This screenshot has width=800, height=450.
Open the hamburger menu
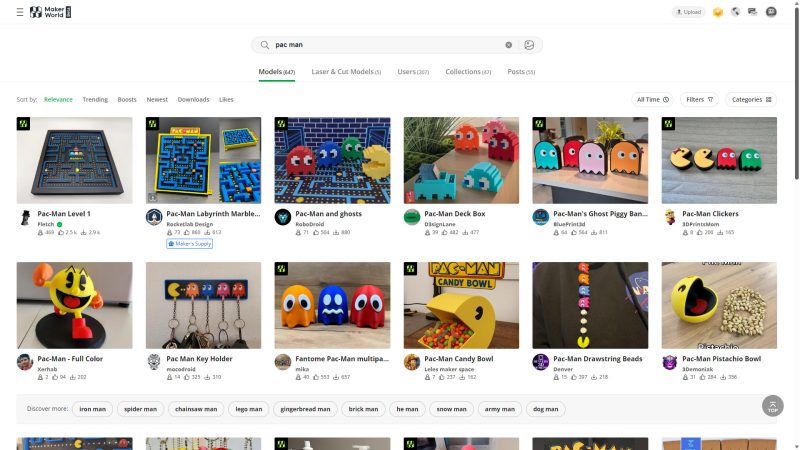click(19, 12)
